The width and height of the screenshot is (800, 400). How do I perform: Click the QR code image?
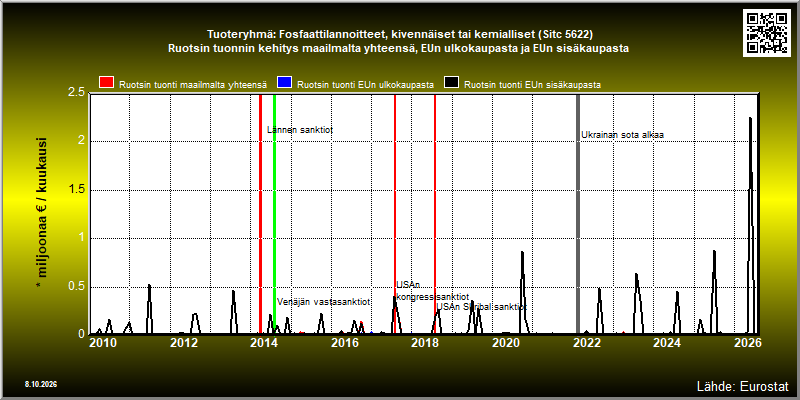pos(766,33)
